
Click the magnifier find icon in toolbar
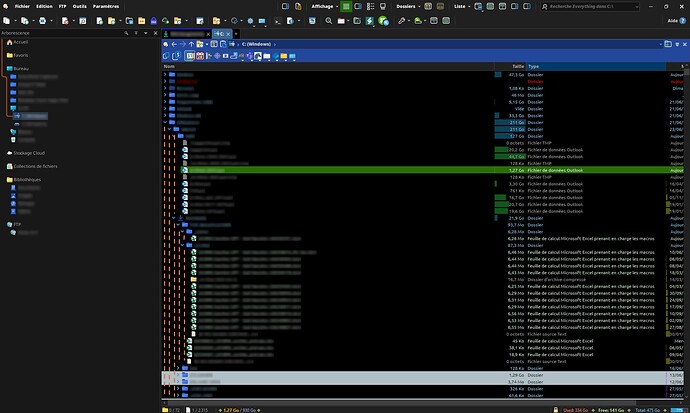[329, 21]
